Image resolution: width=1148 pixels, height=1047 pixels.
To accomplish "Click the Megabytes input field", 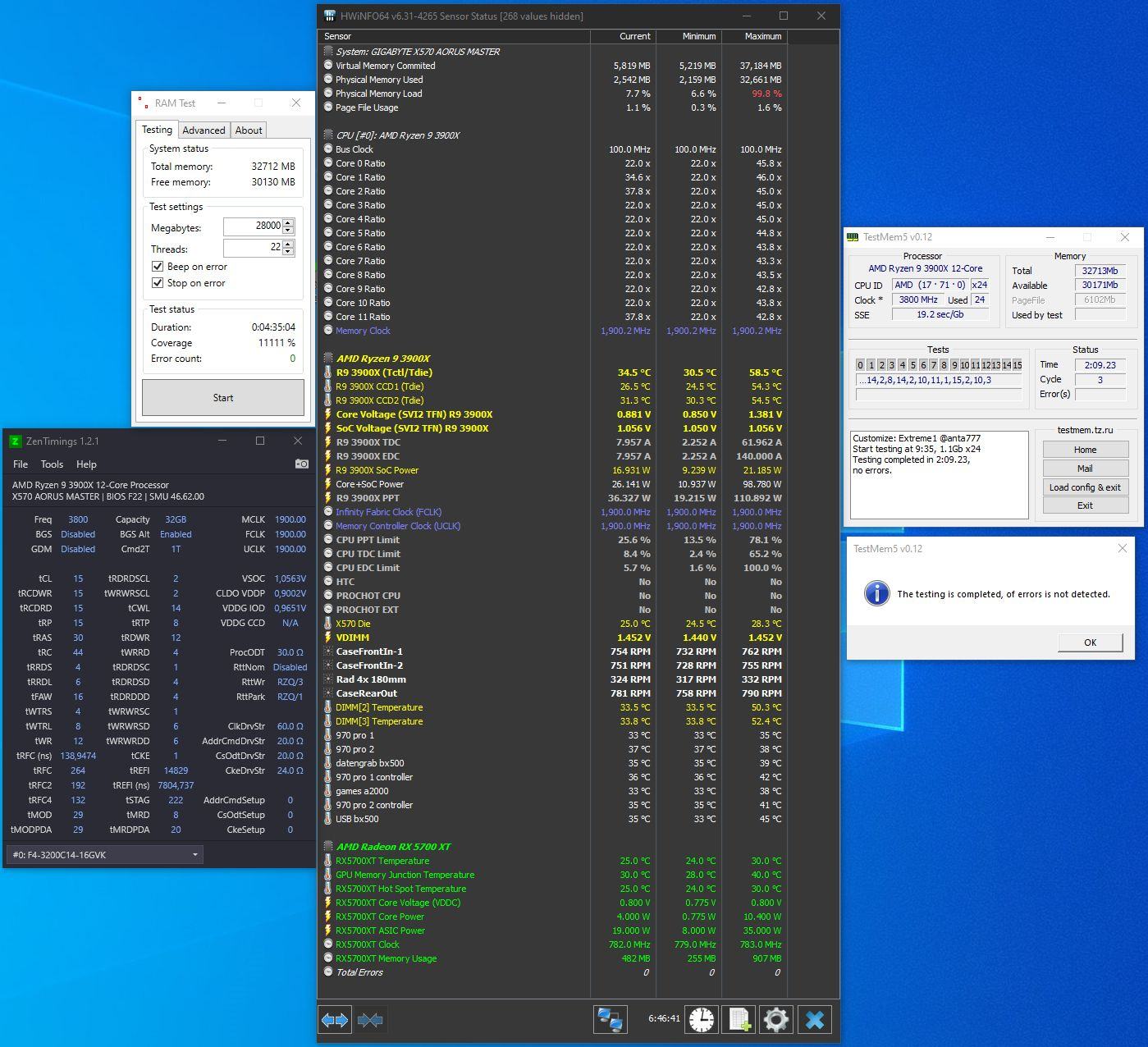I will [253, 226].
